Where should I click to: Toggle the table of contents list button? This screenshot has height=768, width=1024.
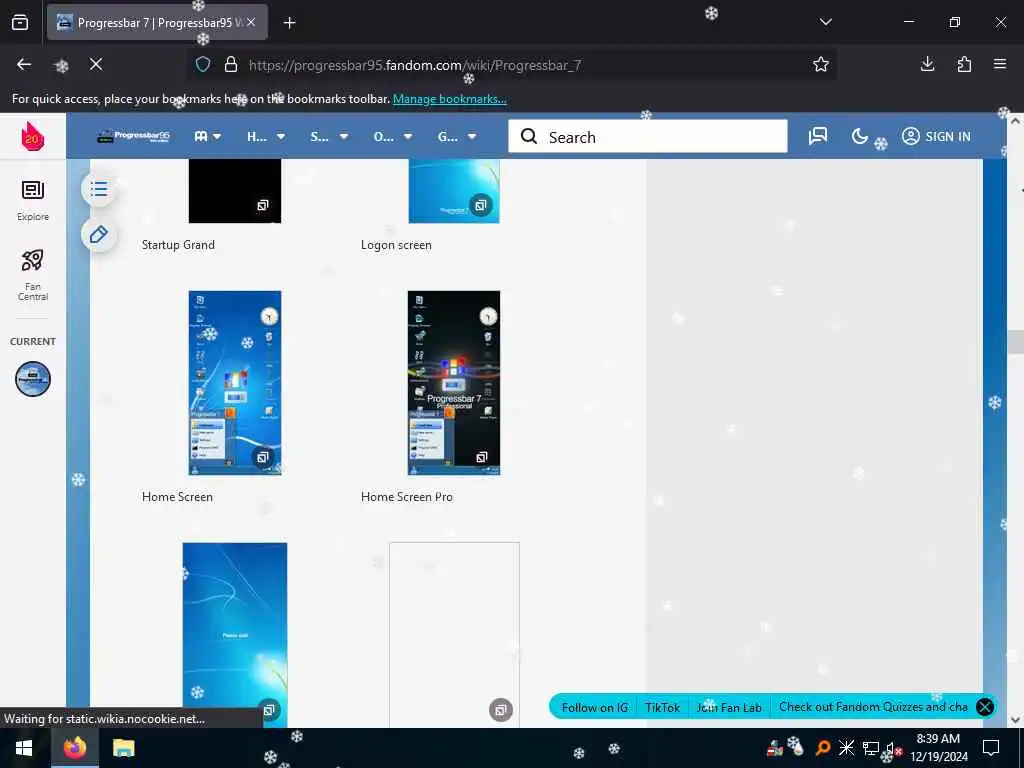(99, 189)
